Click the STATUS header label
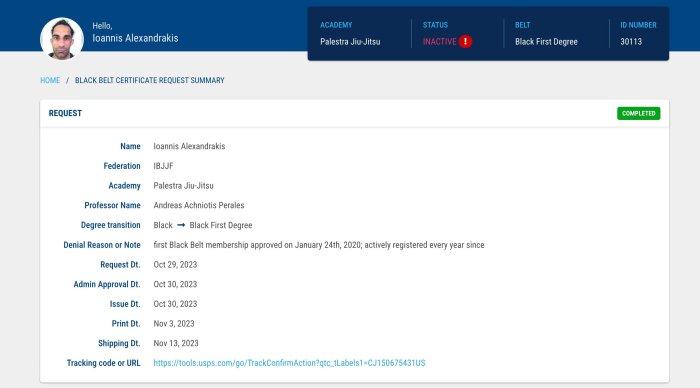The width and height of the screenshot is (700, 388). [435, 25]
